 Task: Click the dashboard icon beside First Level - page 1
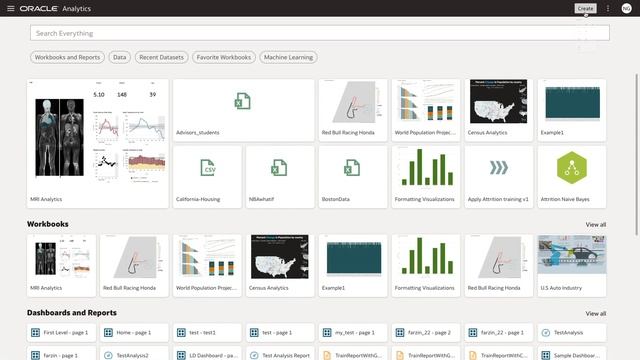pyautogui.click(x=36, y=333)
